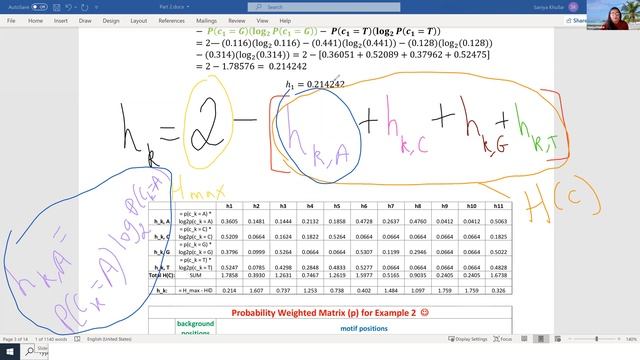This screenshot has height=360, width=640.
Task: Toggle the AutoSave switch
Action: tap(39, 7)
